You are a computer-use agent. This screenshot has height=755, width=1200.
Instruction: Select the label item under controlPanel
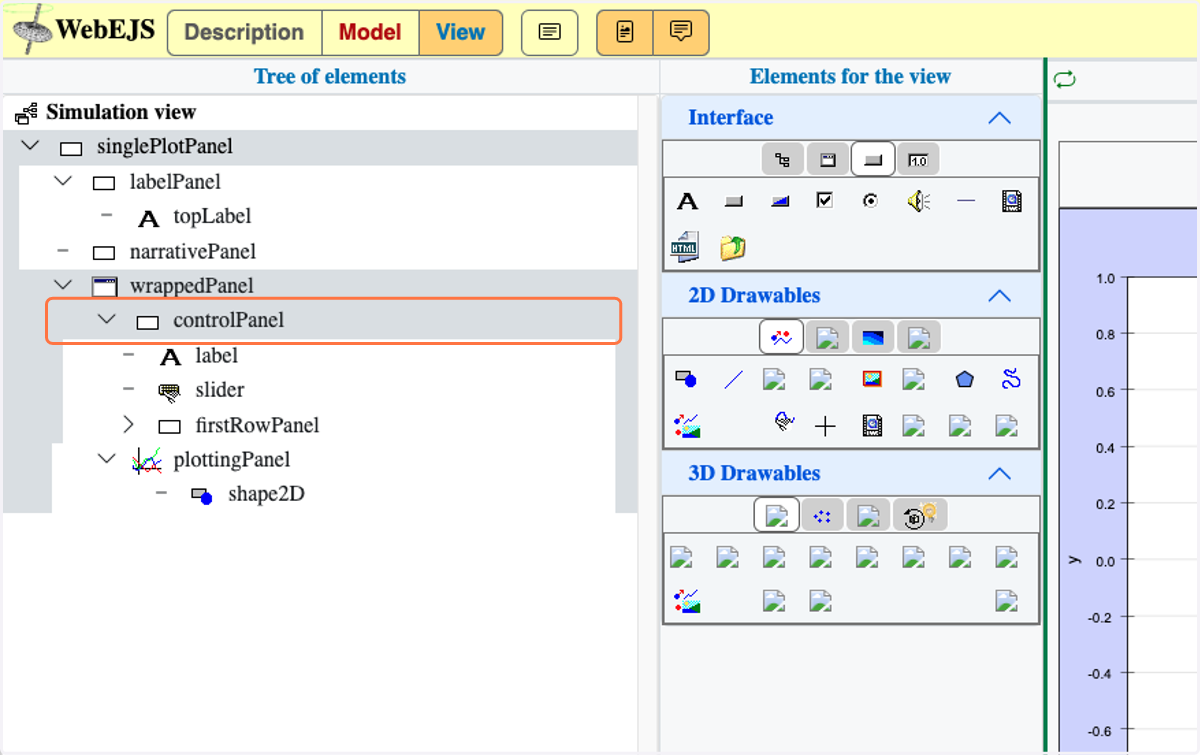tap(217, 355)
